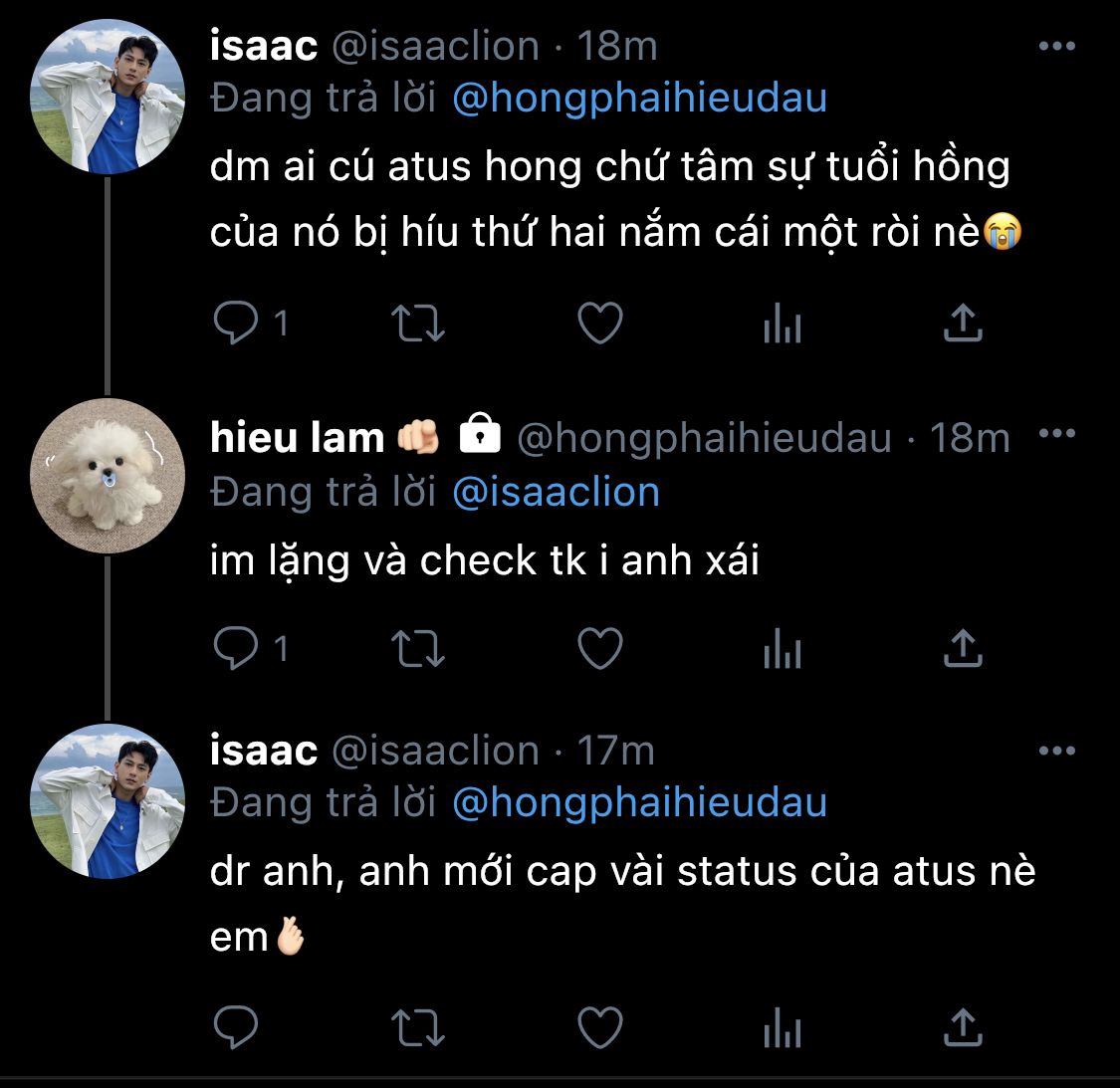Image resolution: width=1120 pixels, height=1088 pixels.
Task: Like isaac's last tweet about status
Action: [x=600, y=1027]
